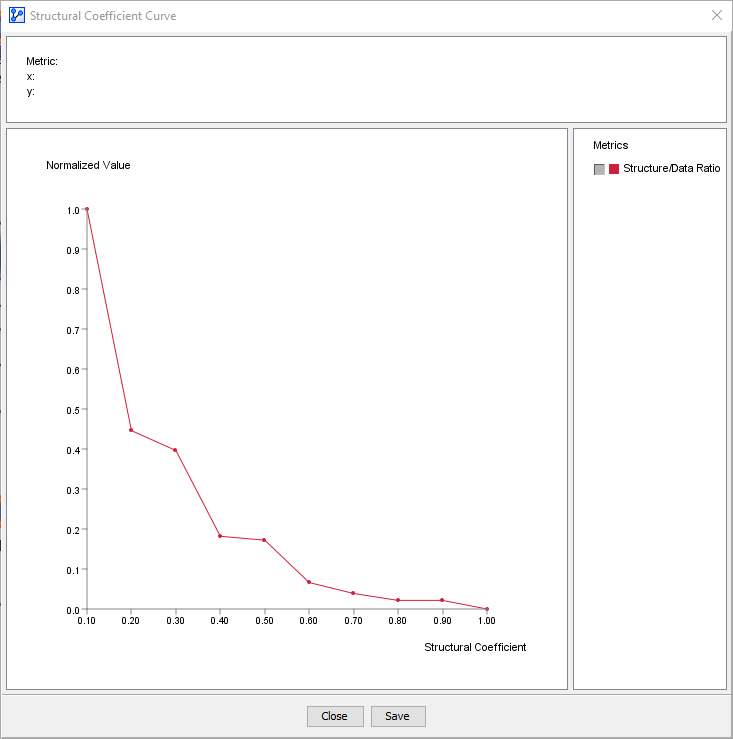
Task: Select the curve data point at 0.80
Action: (398, 600)
